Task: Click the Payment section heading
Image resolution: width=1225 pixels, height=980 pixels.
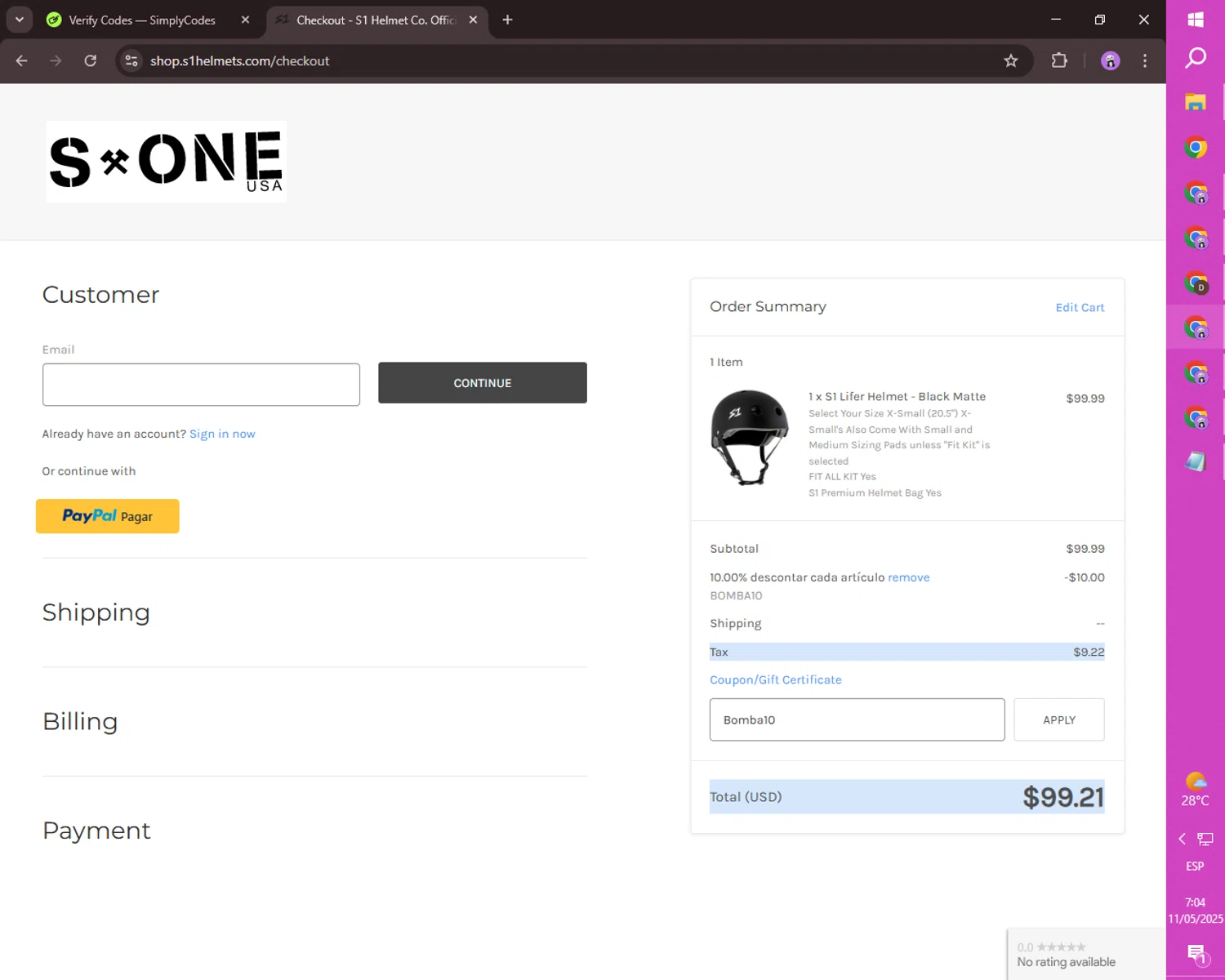Action: pos(96,831)
